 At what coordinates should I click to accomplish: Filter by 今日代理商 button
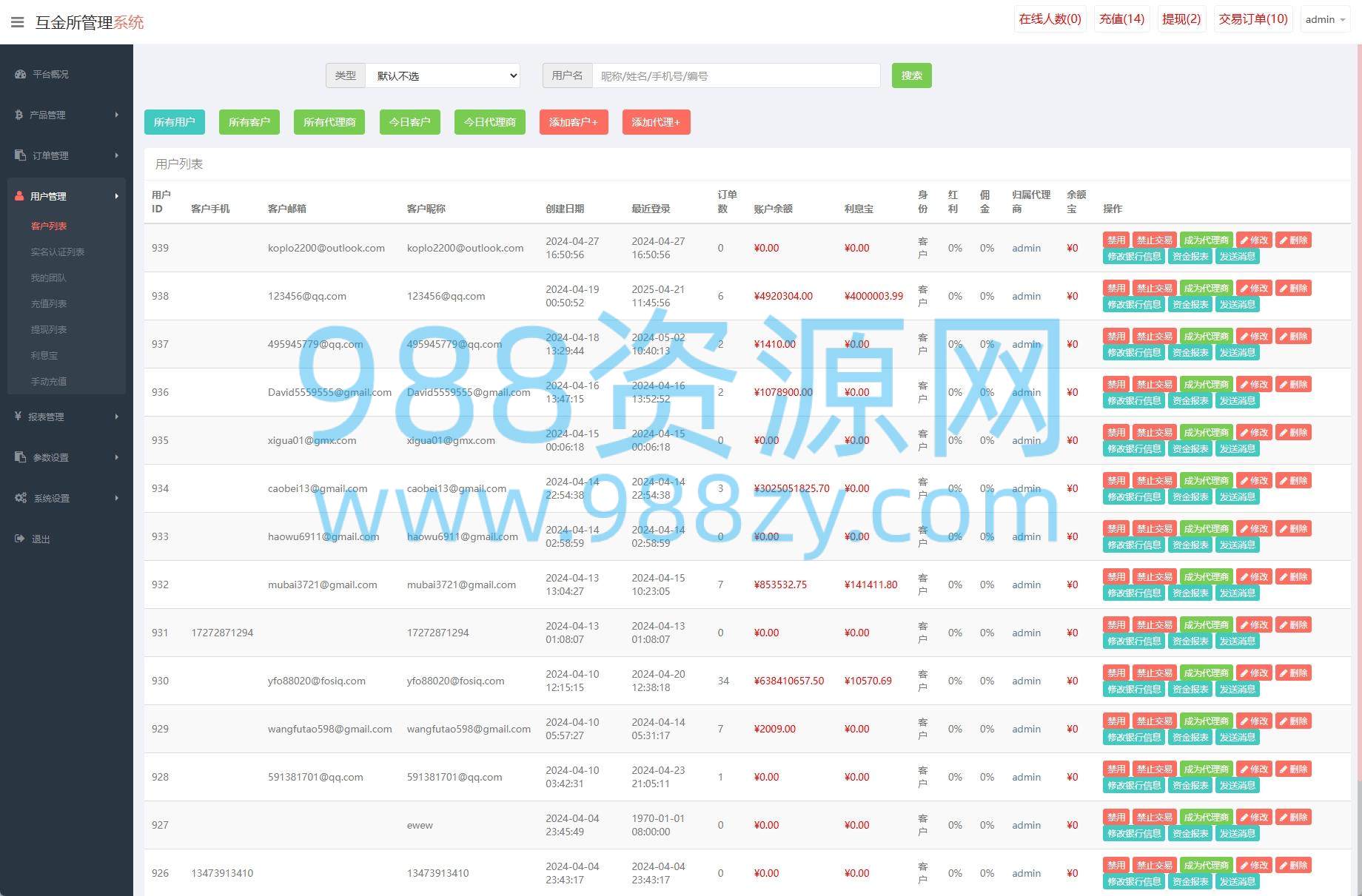[489, 122]
